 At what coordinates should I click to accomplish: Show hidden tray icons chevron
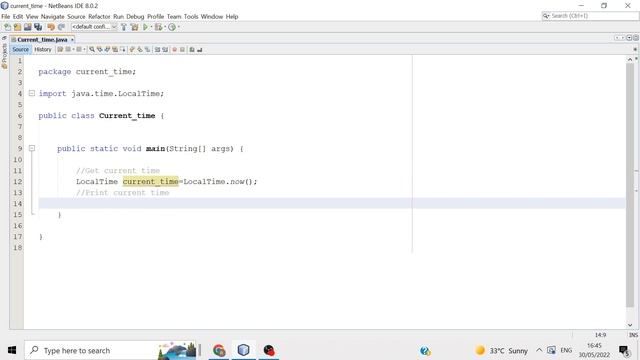coord(539,350)
